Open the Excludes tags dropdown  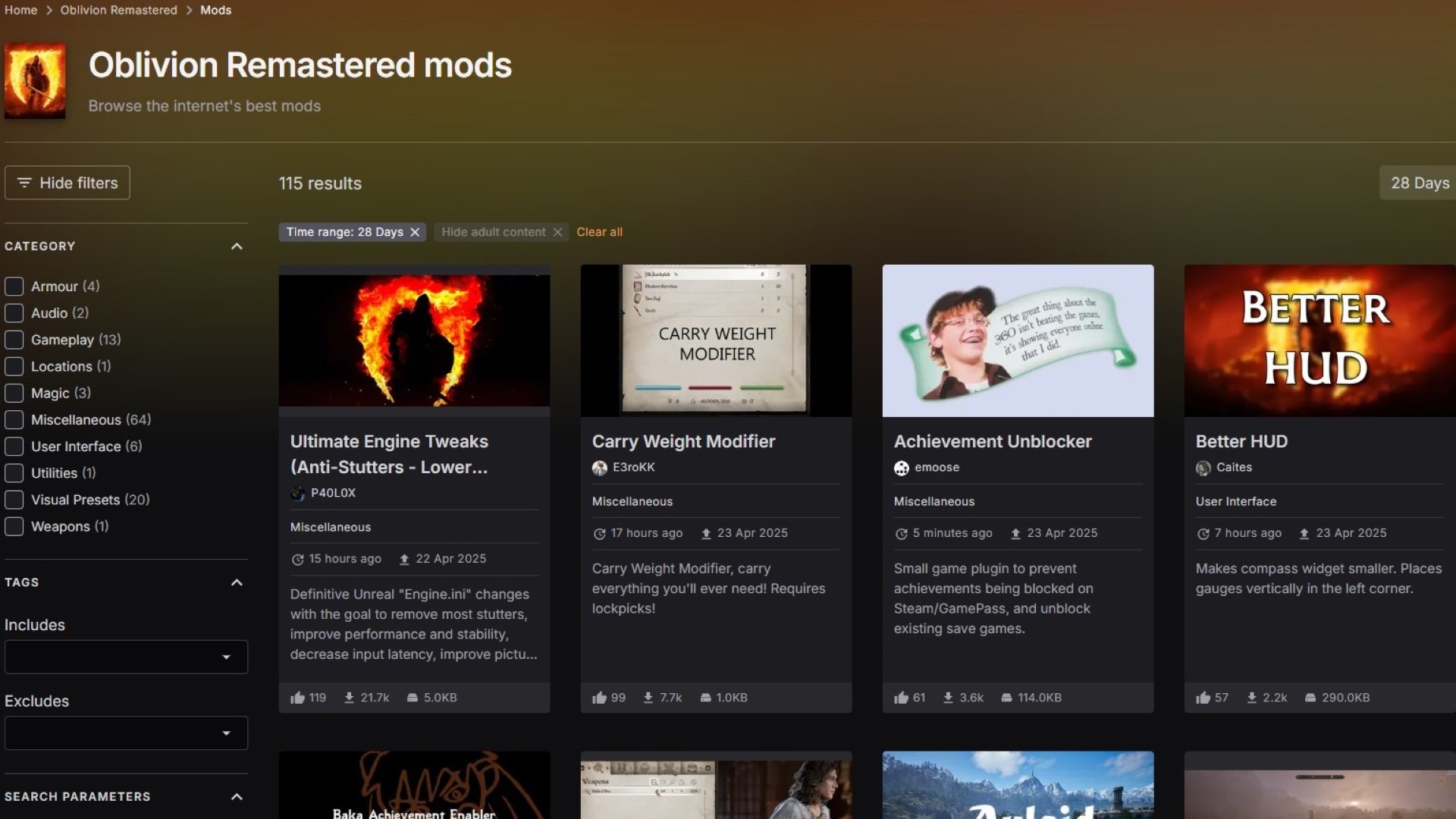(126, 733)
